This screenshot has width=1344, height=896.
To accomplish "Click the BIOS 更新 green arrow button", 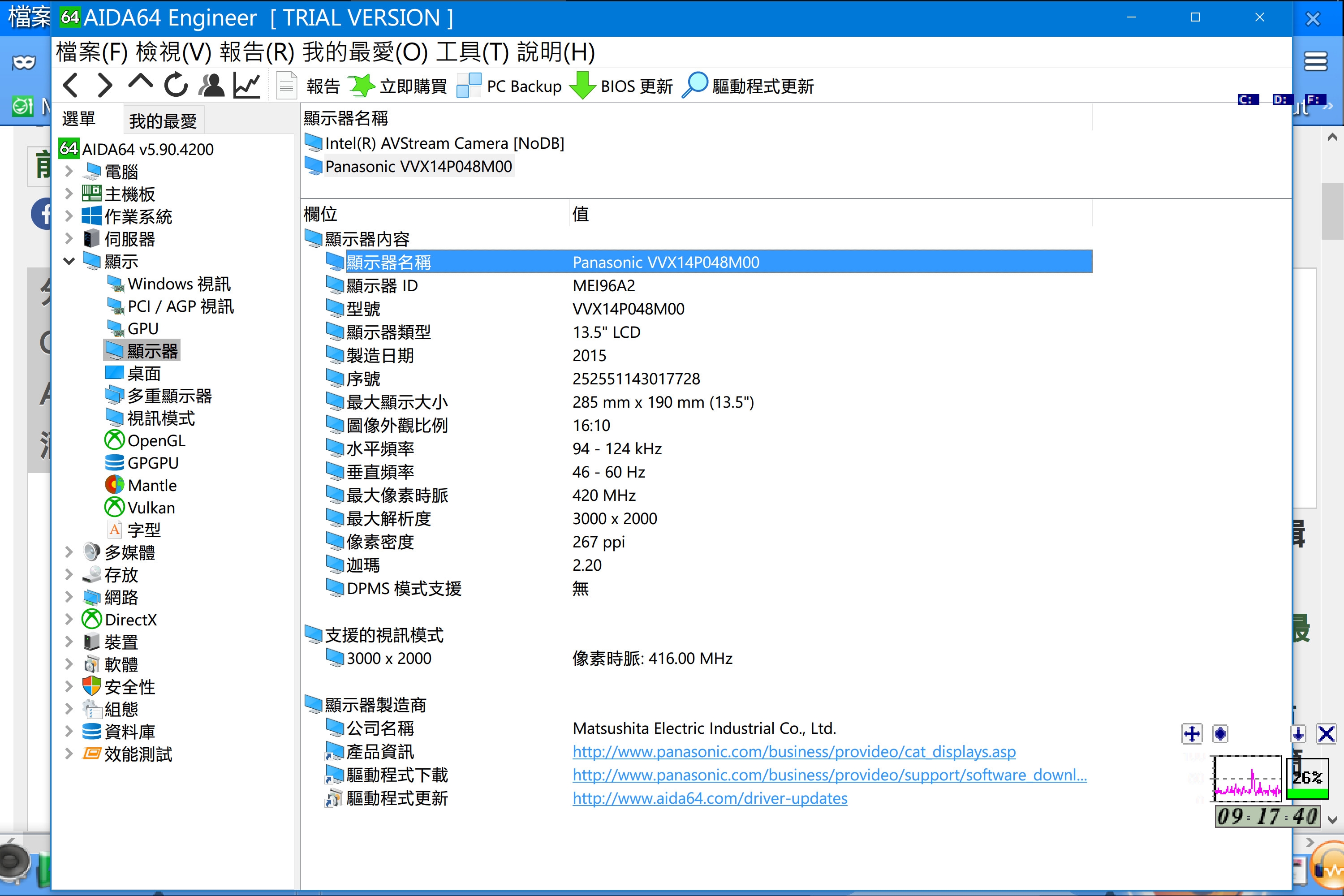I will tap(622, 86).
